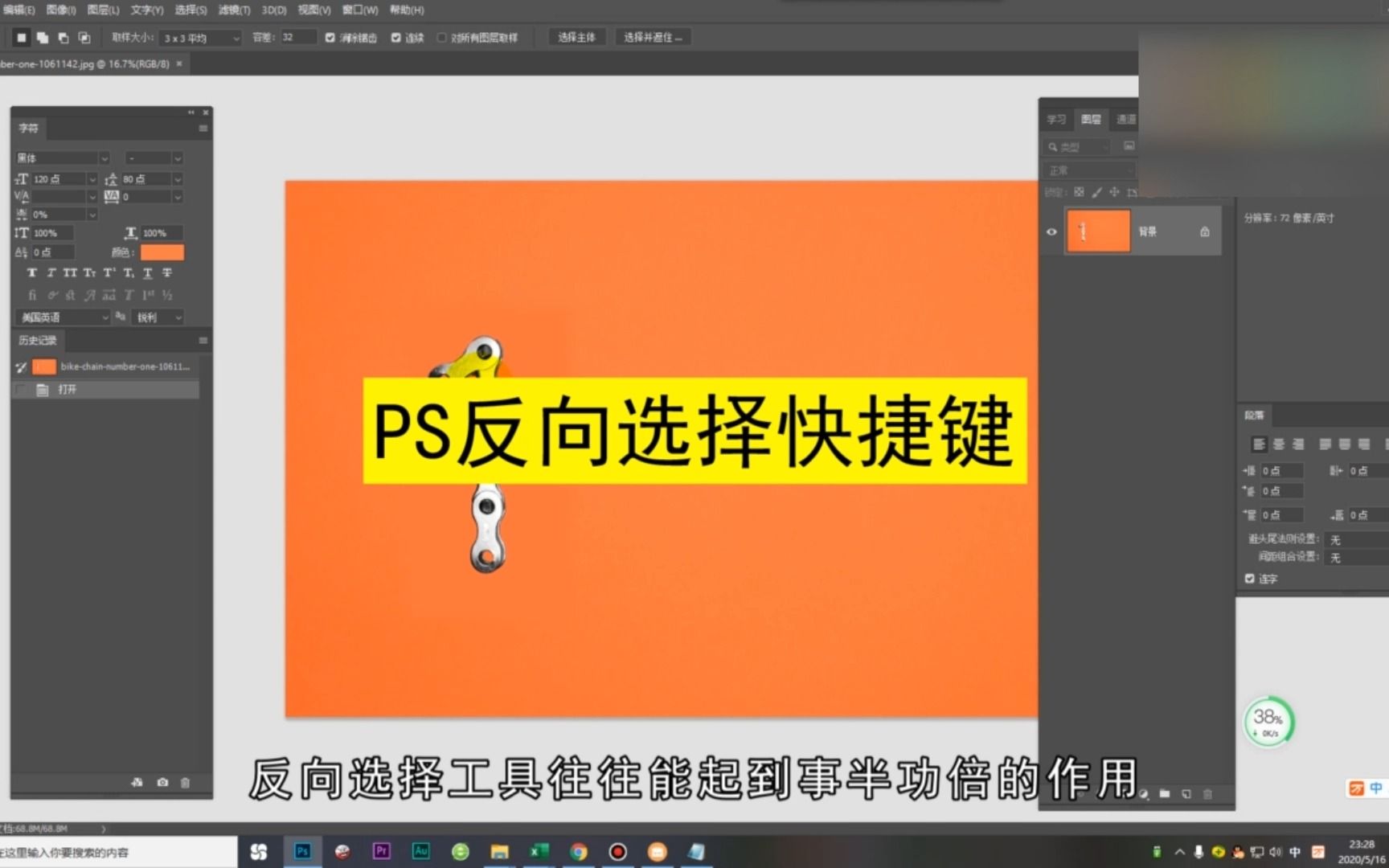Select the All Caps text option

69,272
